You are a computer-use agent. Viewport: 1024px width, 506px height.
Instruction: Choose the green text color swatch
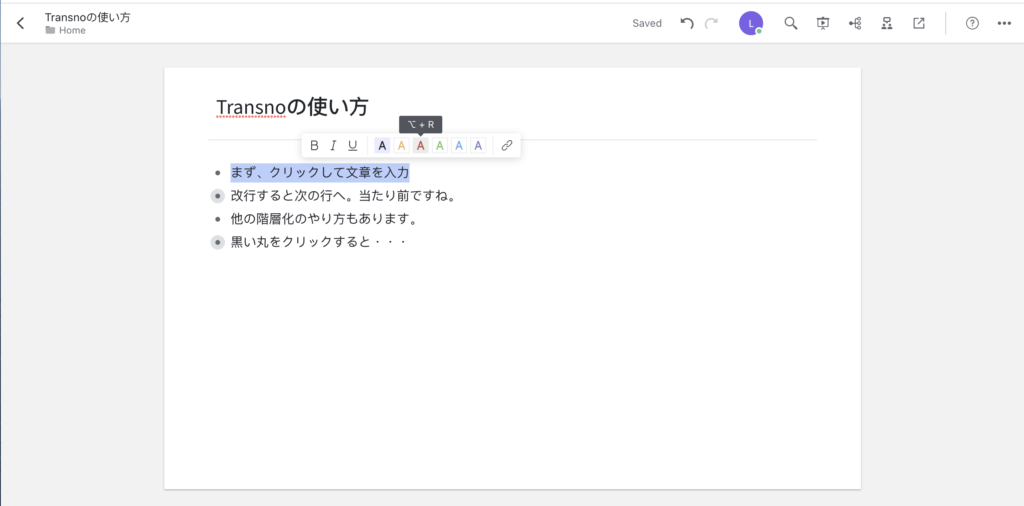440,146
